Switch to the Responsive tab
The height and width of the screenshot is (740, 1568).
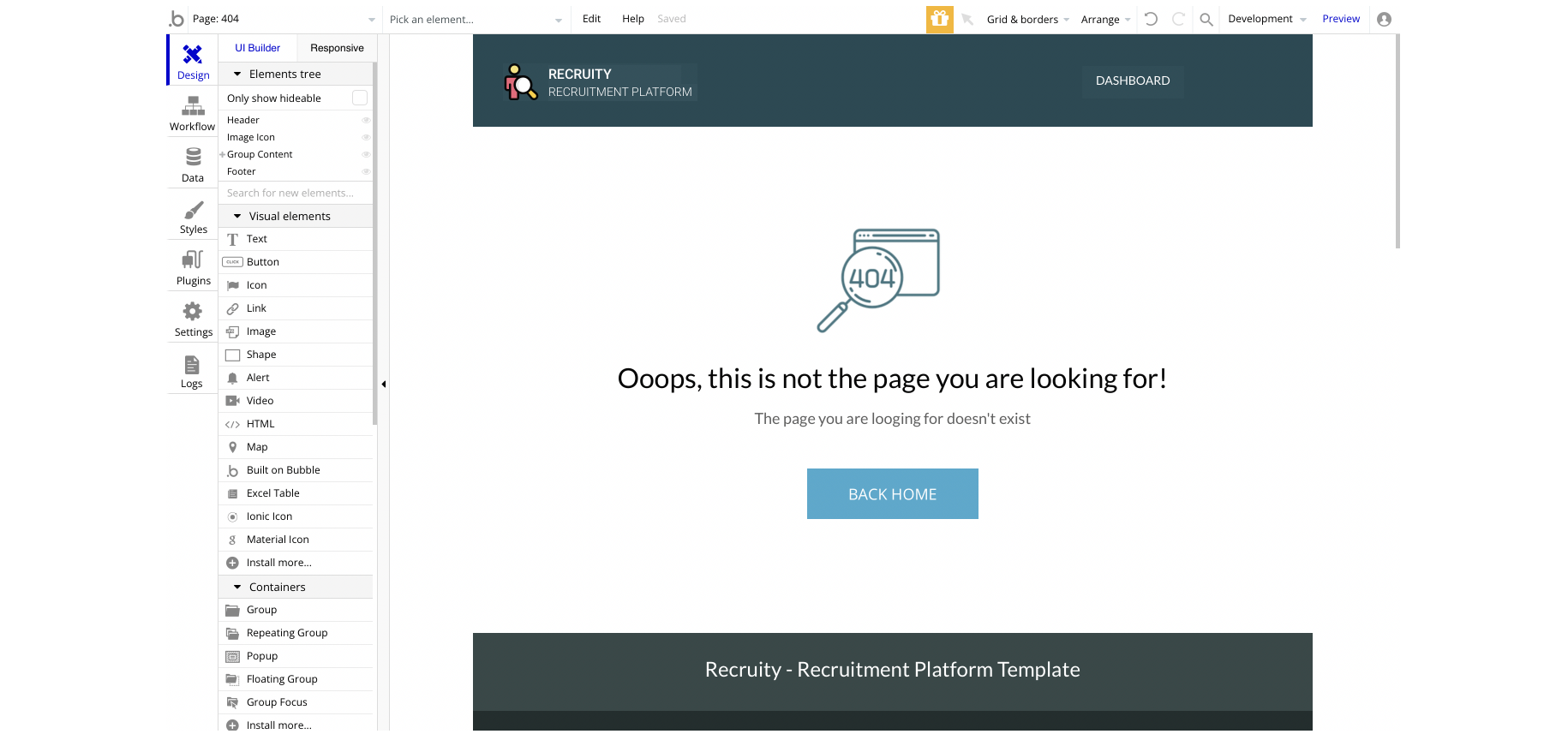click(337, 48)
